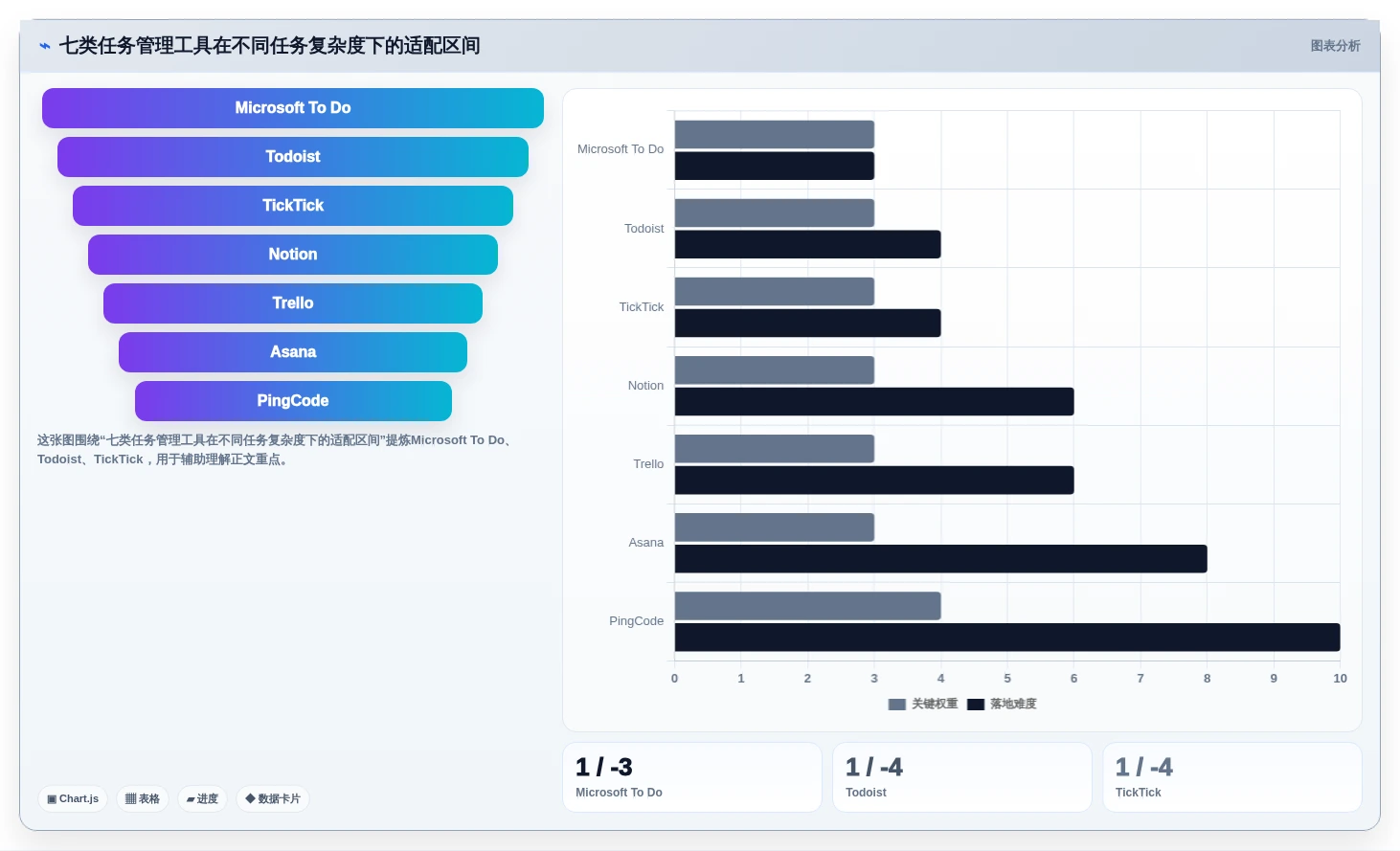Click the Asana 关键权重 gray bar

pyautogui.click(x=775, y=527)
